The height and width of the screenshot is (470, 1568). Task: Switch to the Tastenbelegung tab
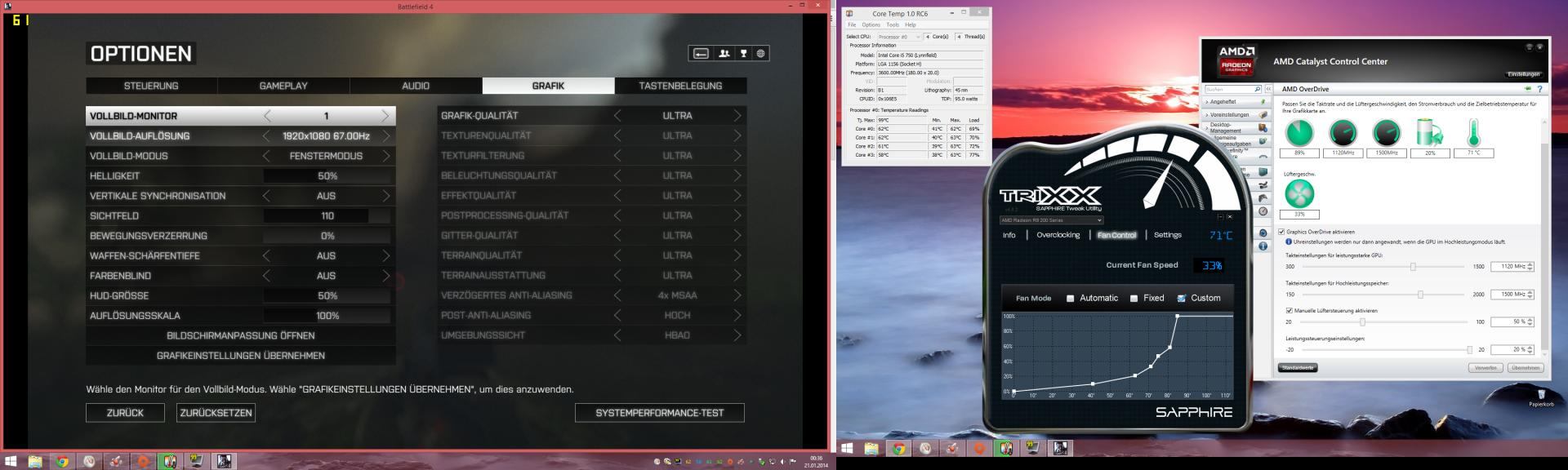(x=680, y=86)
